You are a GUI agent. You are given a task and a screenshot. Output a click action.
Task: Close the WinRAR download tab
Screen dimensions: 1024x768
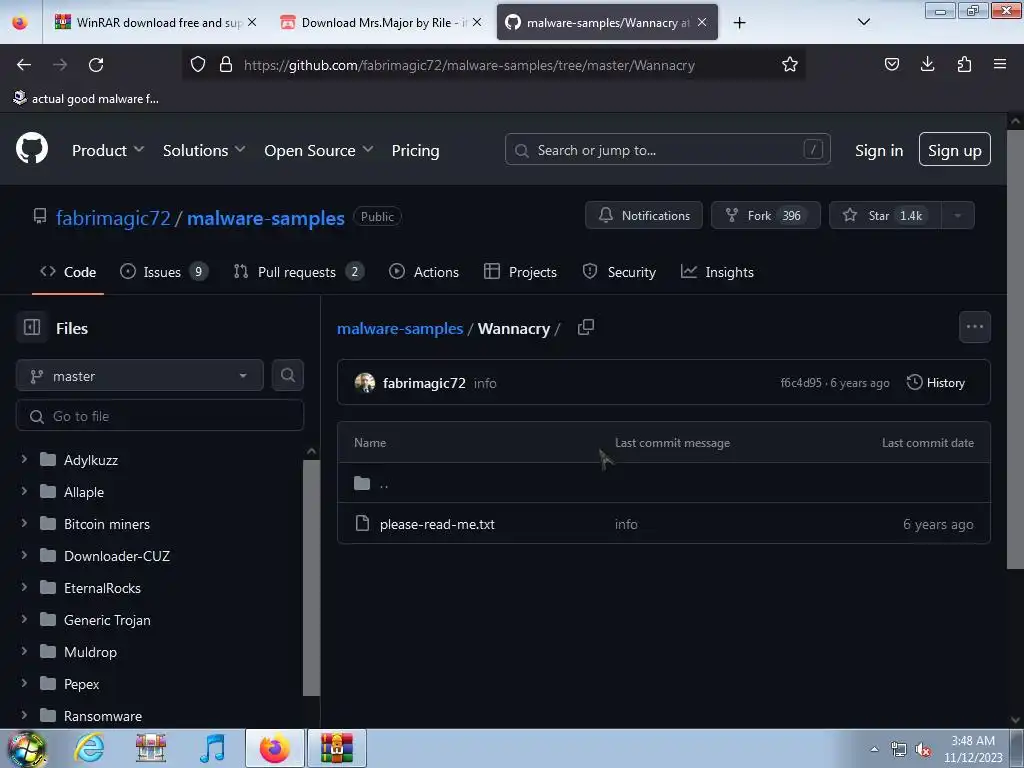[x=252, y=22]
